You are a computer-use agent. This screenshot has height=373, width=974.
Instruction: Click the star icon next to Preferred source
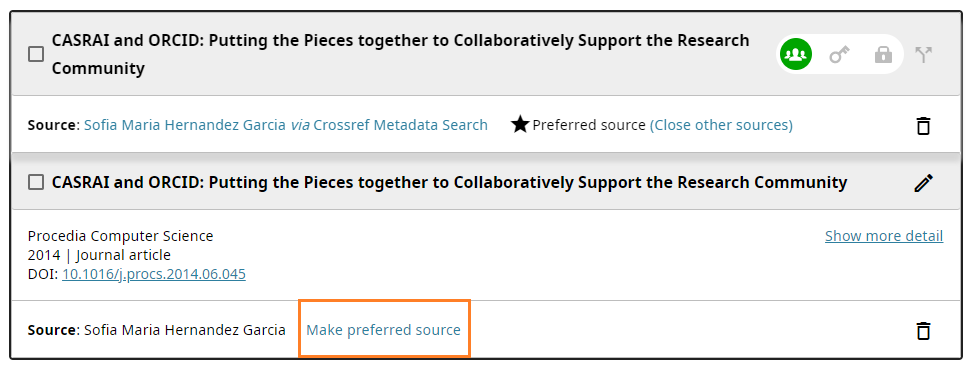(520, 124)
